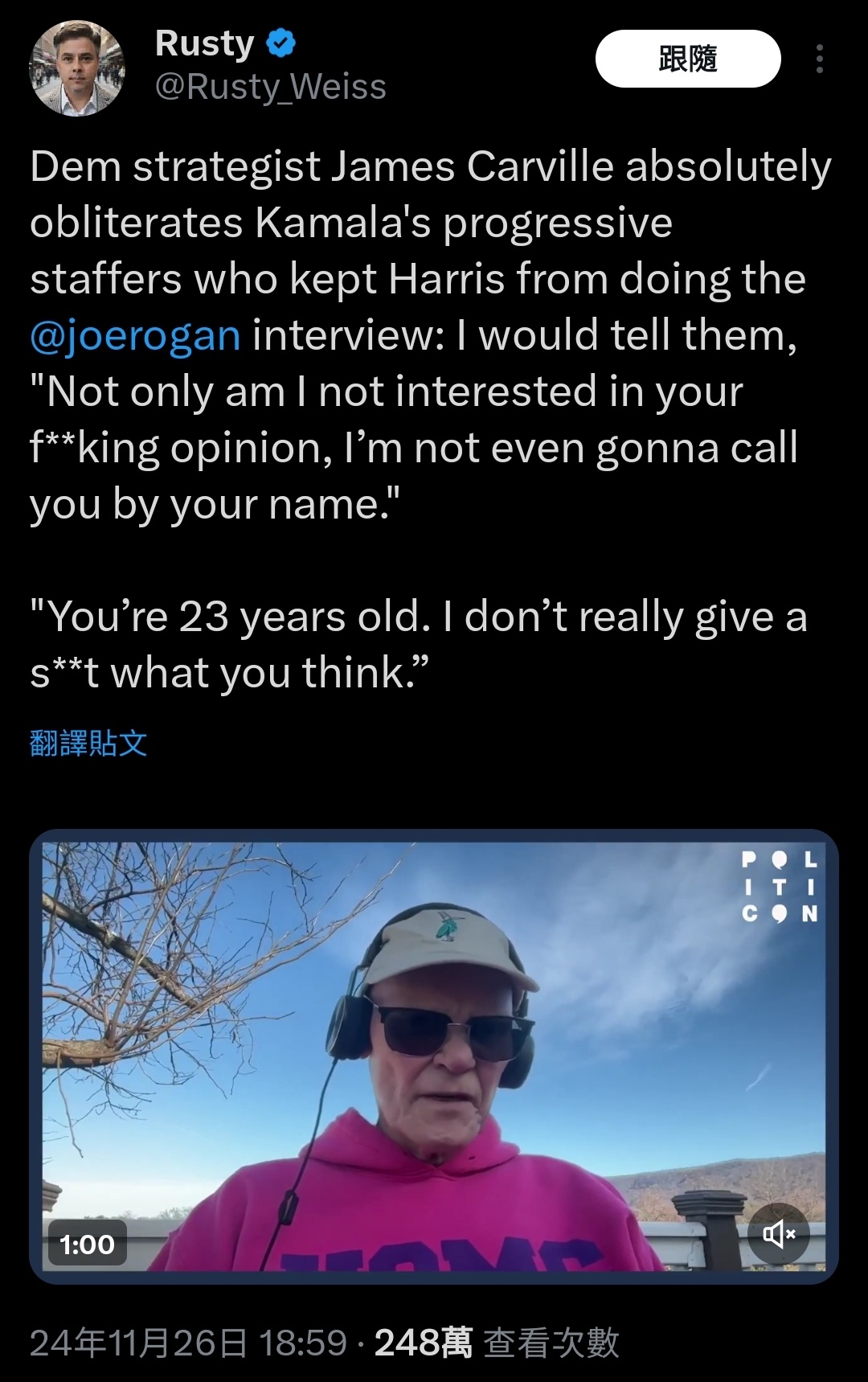Translate the post via 翻譯貼文
The image size is (868, 1382).
(88, 743)
